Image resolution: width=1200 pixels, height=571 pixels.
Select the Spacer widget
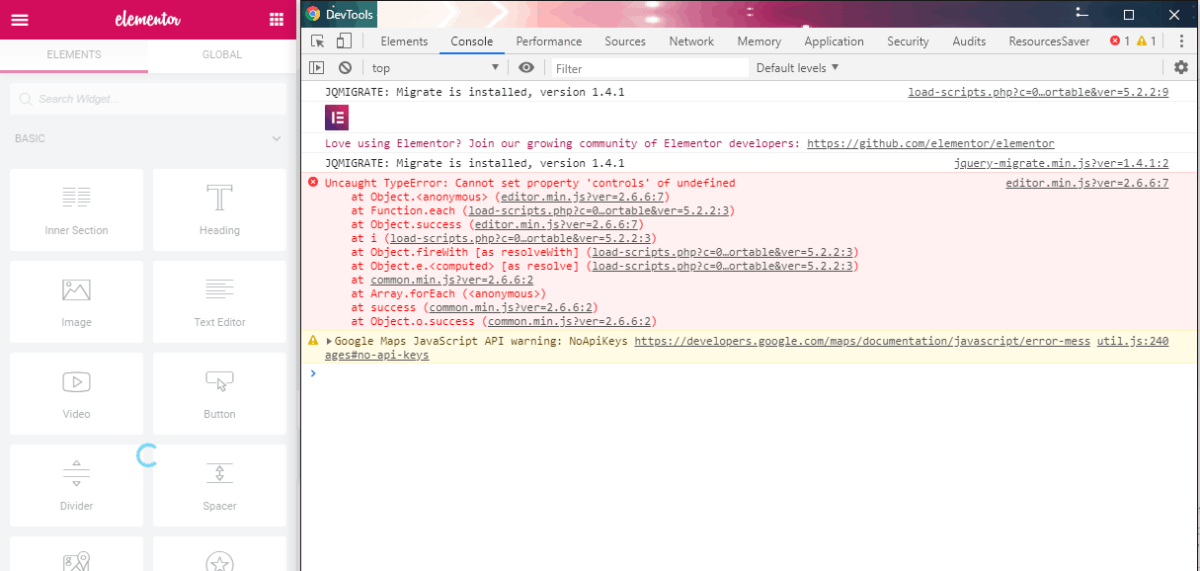(219, 486)
